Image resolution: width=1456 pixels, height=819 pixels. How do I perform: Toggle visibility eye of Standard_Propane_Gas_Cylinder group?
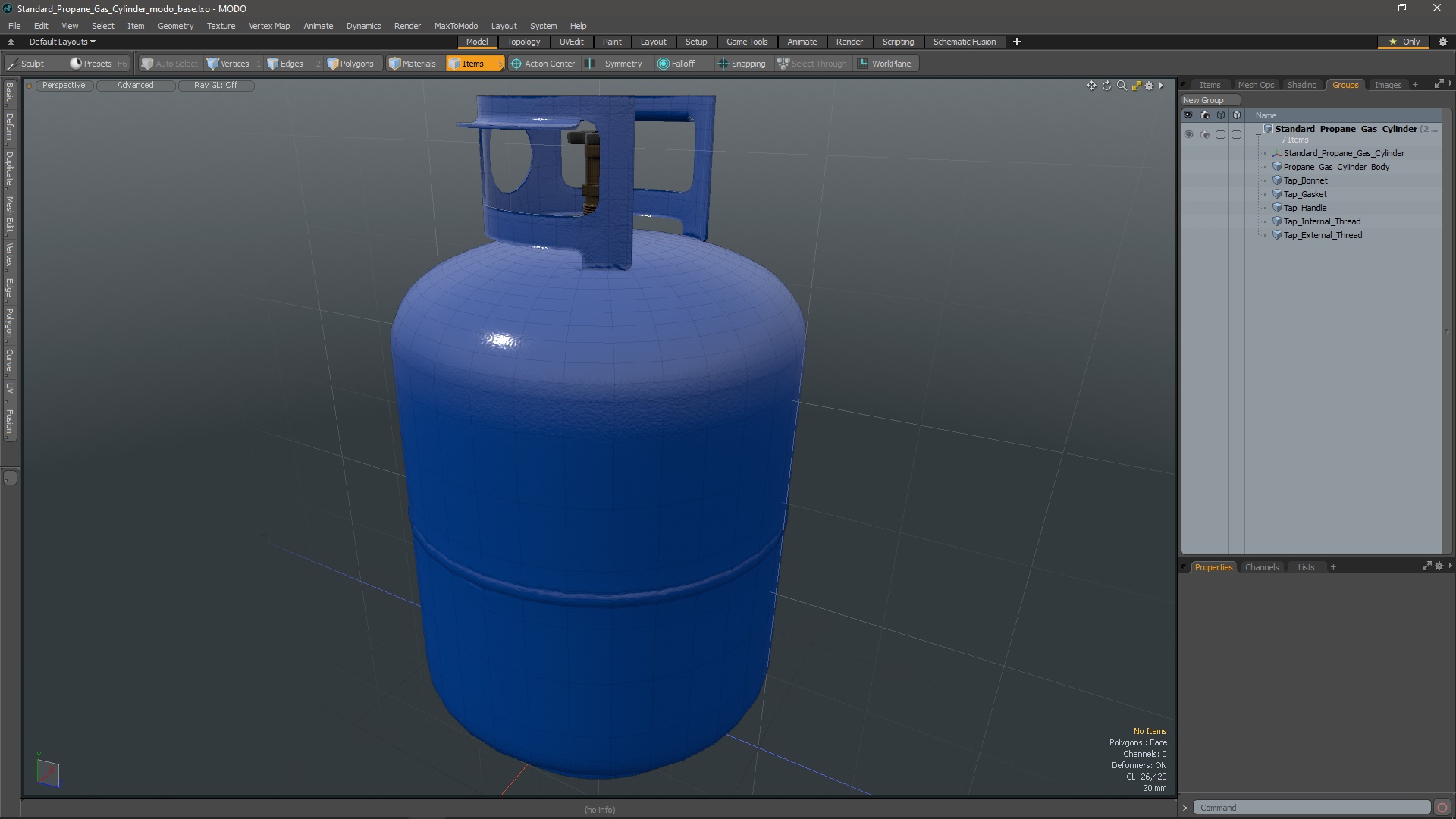pyautogui.click(x=1188, y=134)
